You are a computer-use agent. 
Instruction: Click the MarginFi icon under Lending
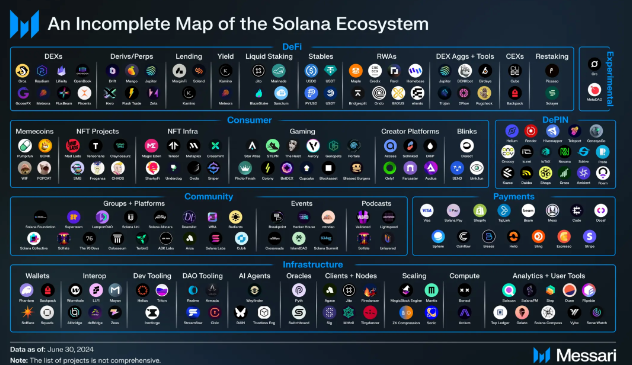tap(179, 71)
